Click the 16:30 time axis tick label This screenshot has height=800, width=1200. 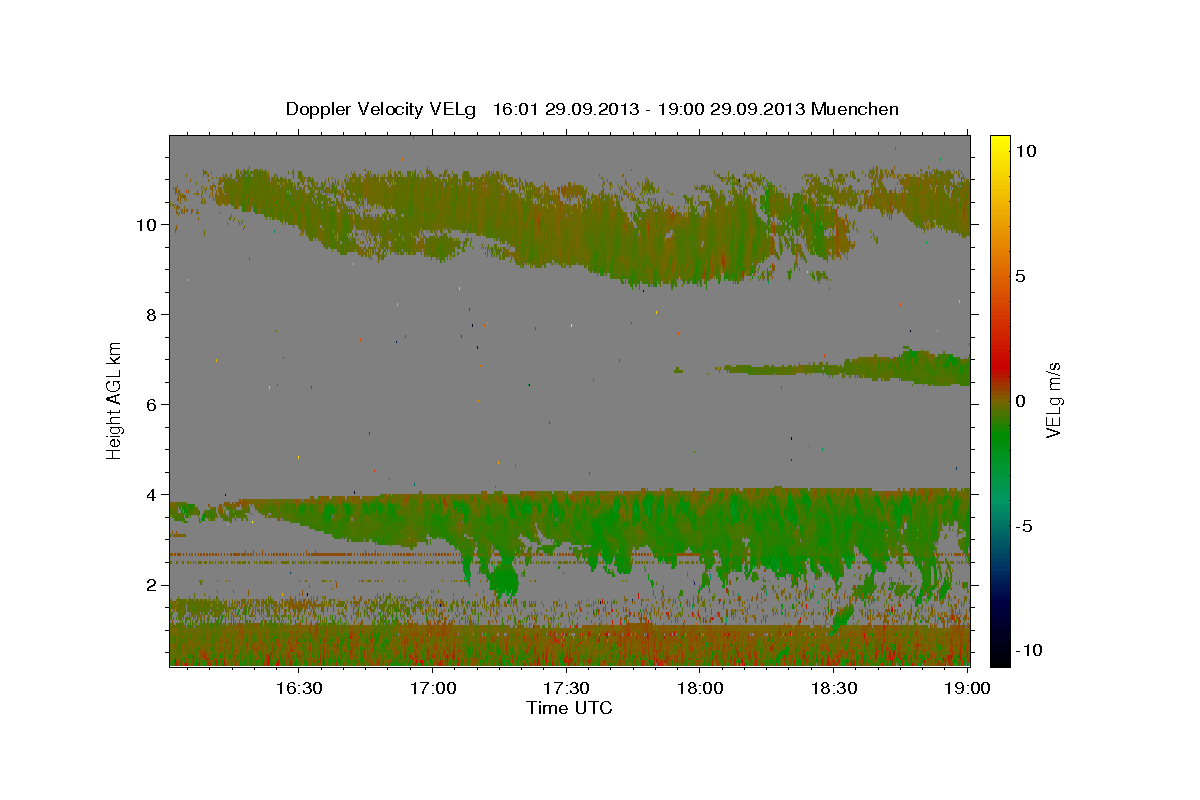point(299,688)
